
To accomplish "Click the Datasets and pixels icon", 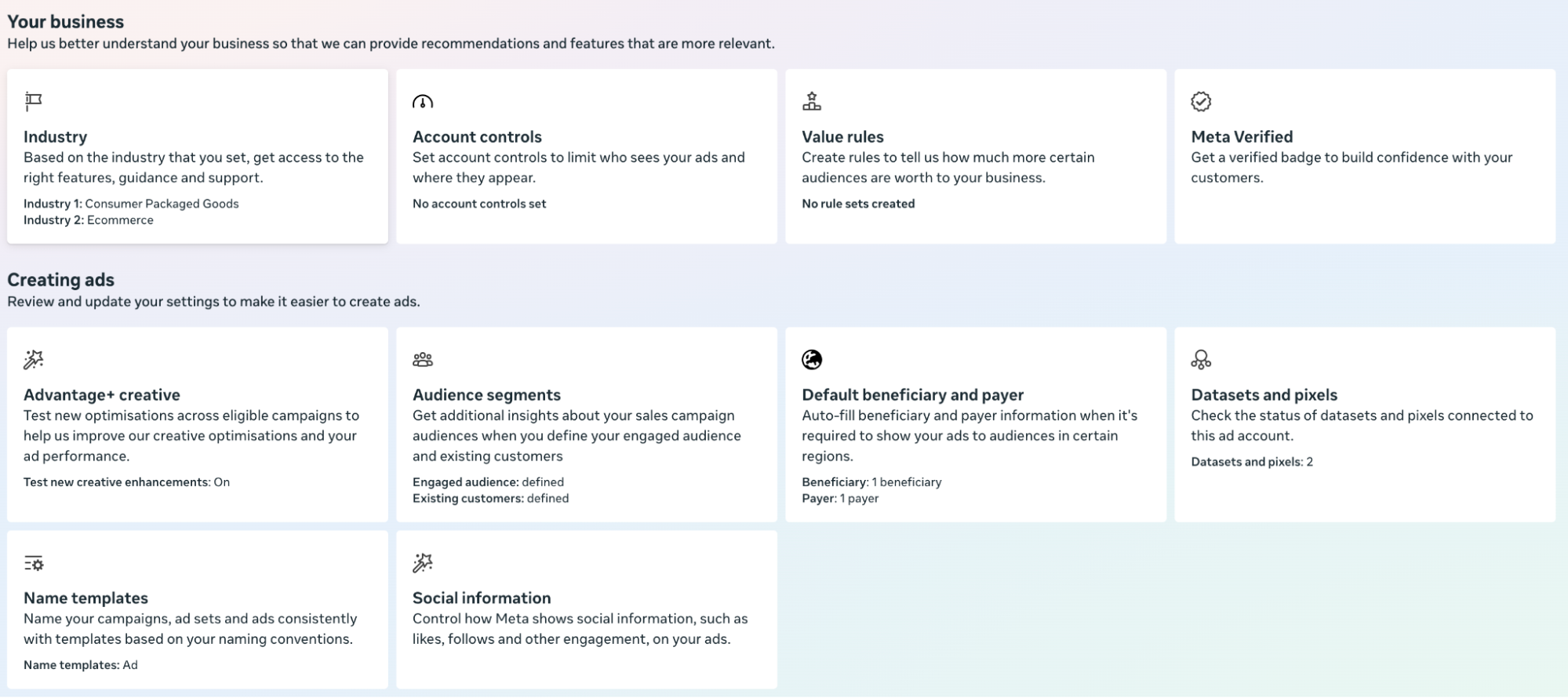I will pyautogui.click(x=1201, y=359).
